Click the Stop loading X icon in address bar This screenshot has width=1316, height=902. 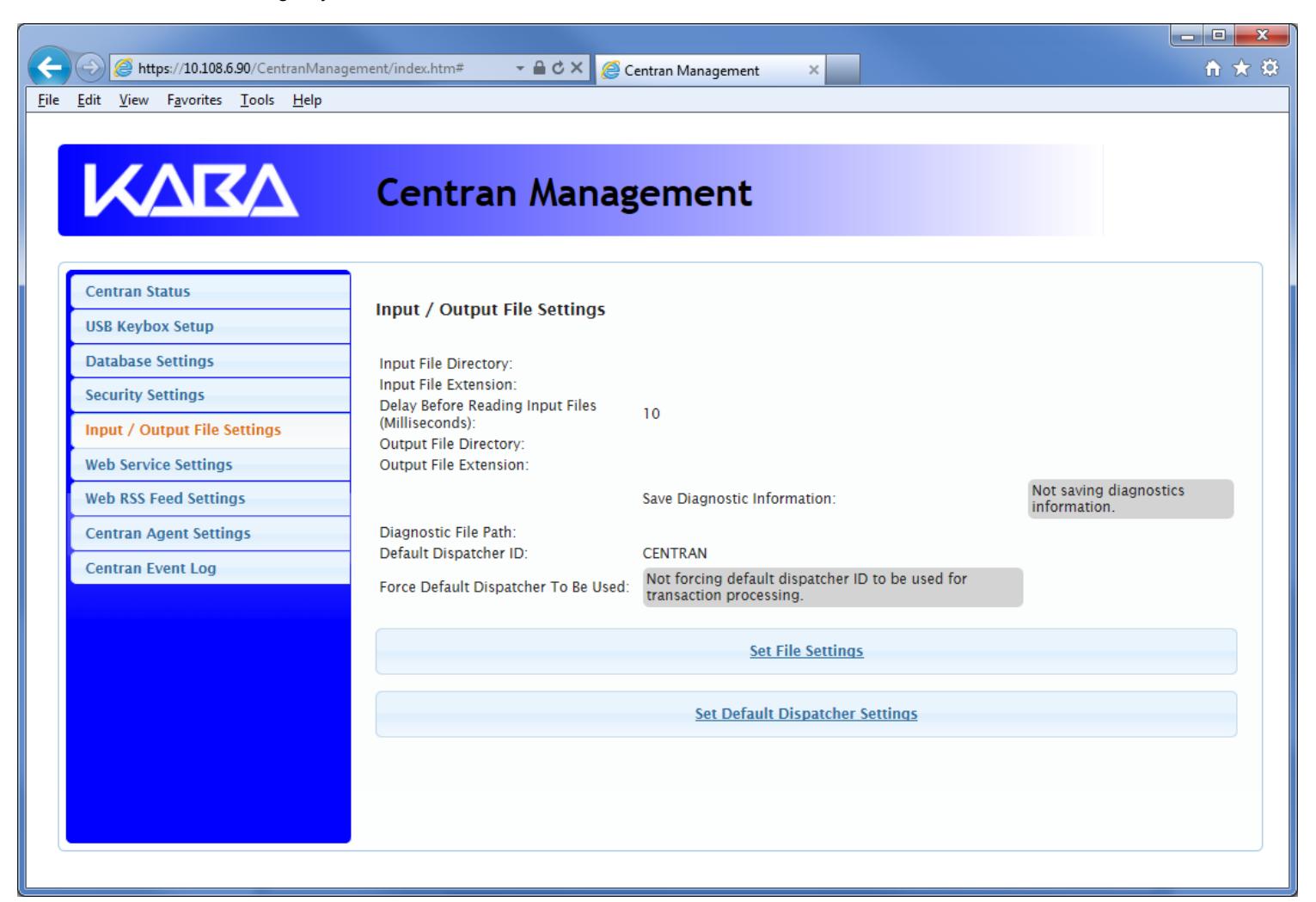click(x=577, y=69)
